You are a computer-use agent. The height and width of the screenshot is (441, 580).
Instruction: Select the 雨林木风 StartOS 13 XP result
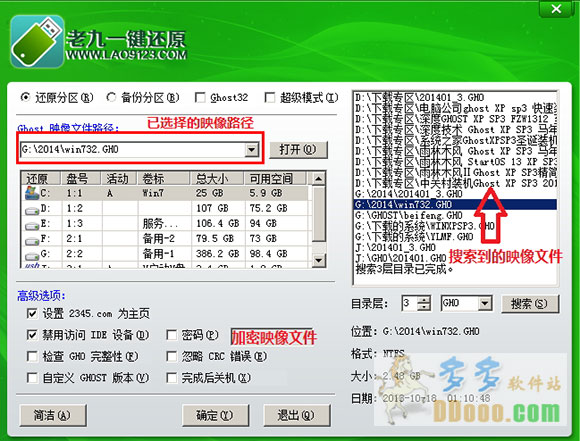tap(455, 162)
